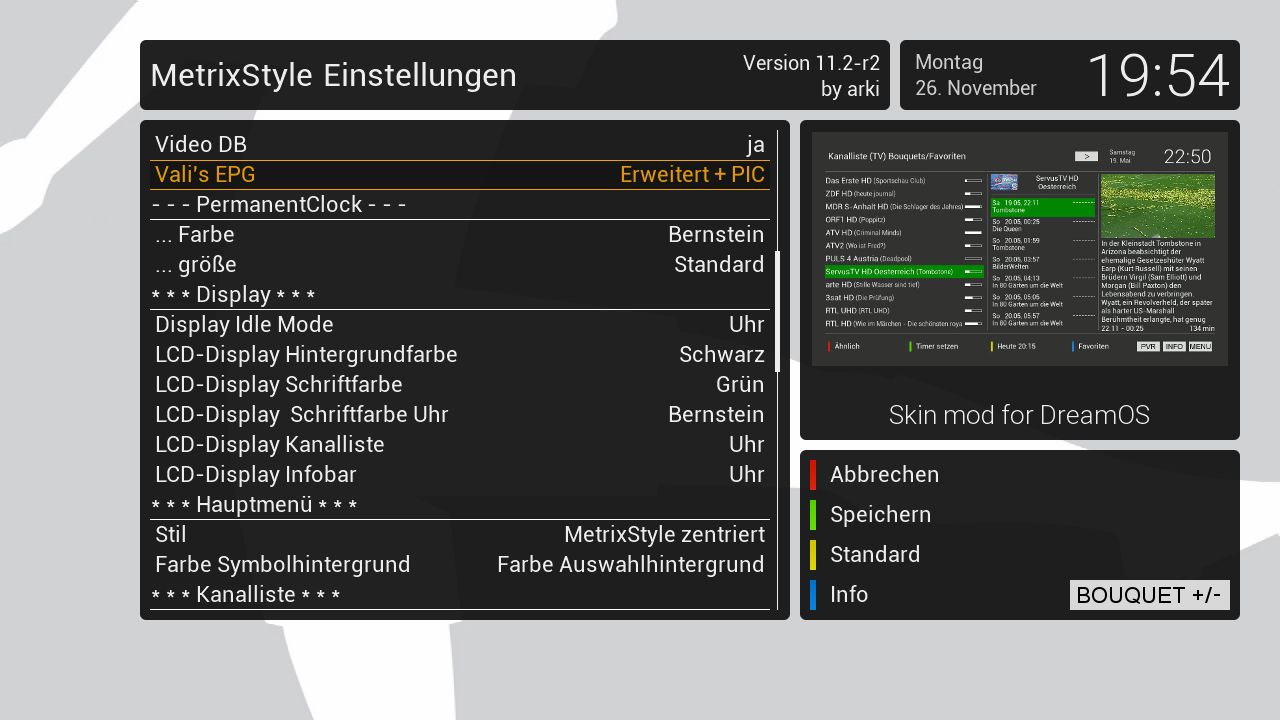Choose LCD-Display Hintergrundfarbe Schwarz row
This screenshot has height=720, width=1280.
click(x=459, y=355)
